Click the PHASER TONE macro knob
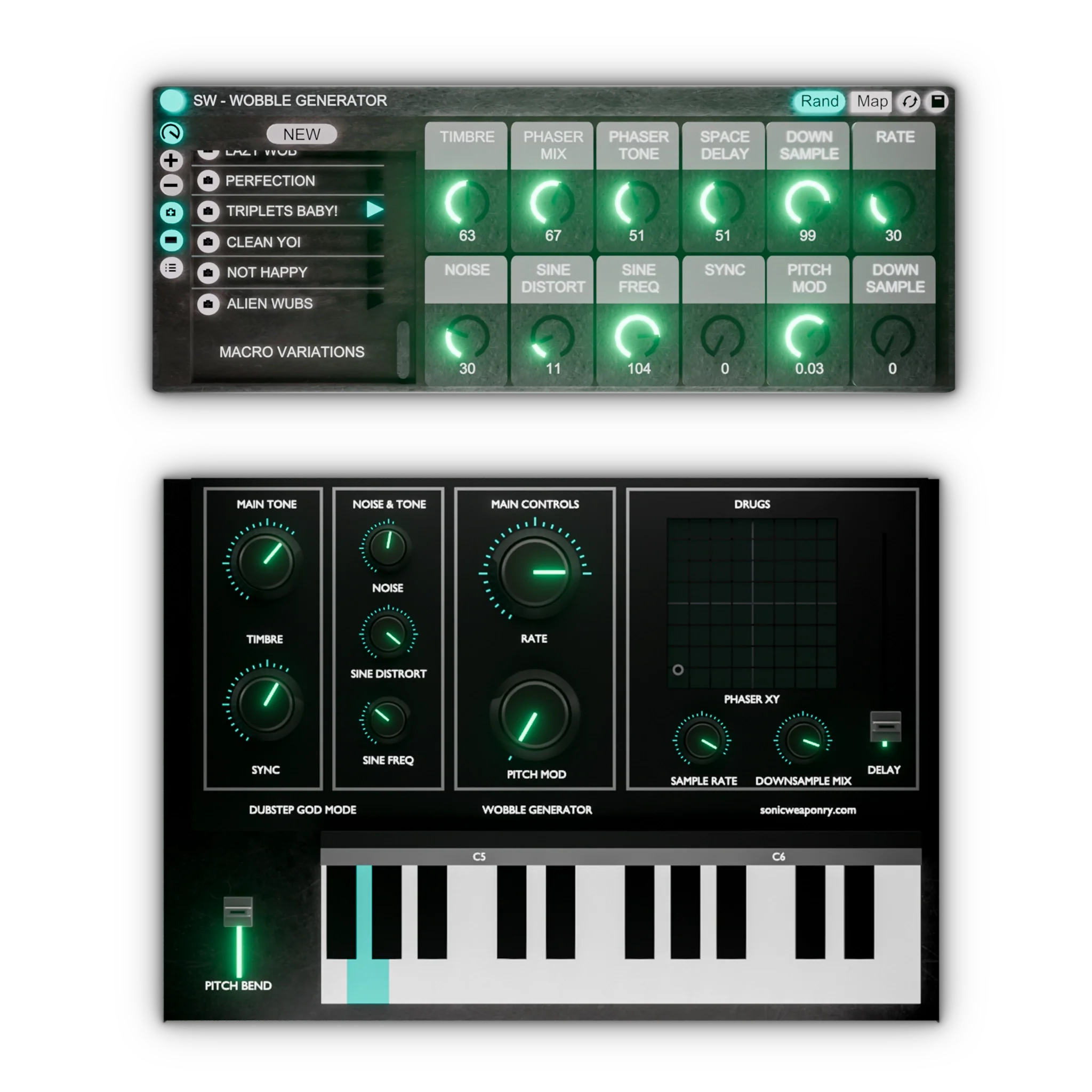The height and width of the screenshot is (1092, 1092). click(637, 202)
